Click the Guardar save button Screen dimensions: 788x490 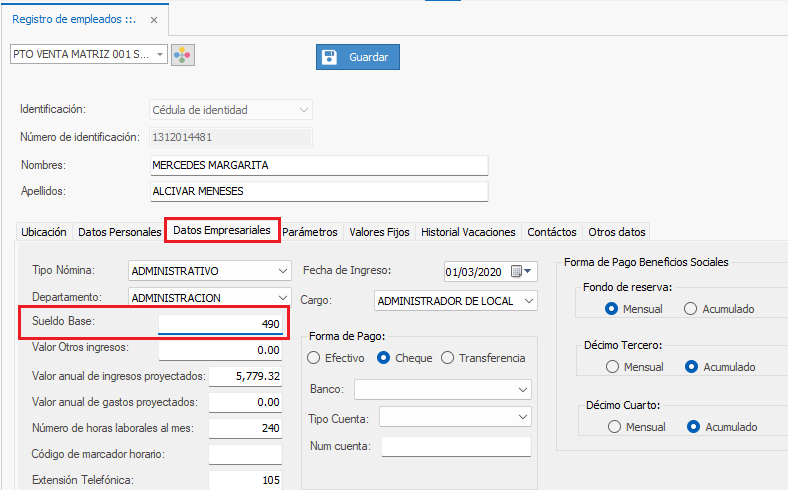[x=358, y=57]
